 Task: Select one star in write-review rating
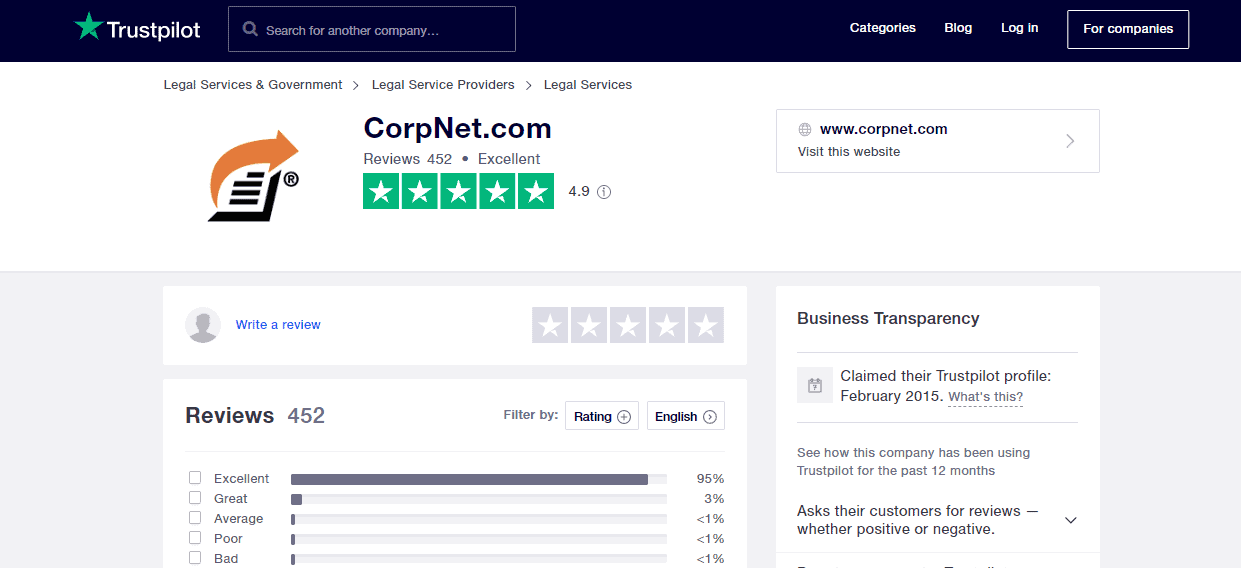(550, 325)
